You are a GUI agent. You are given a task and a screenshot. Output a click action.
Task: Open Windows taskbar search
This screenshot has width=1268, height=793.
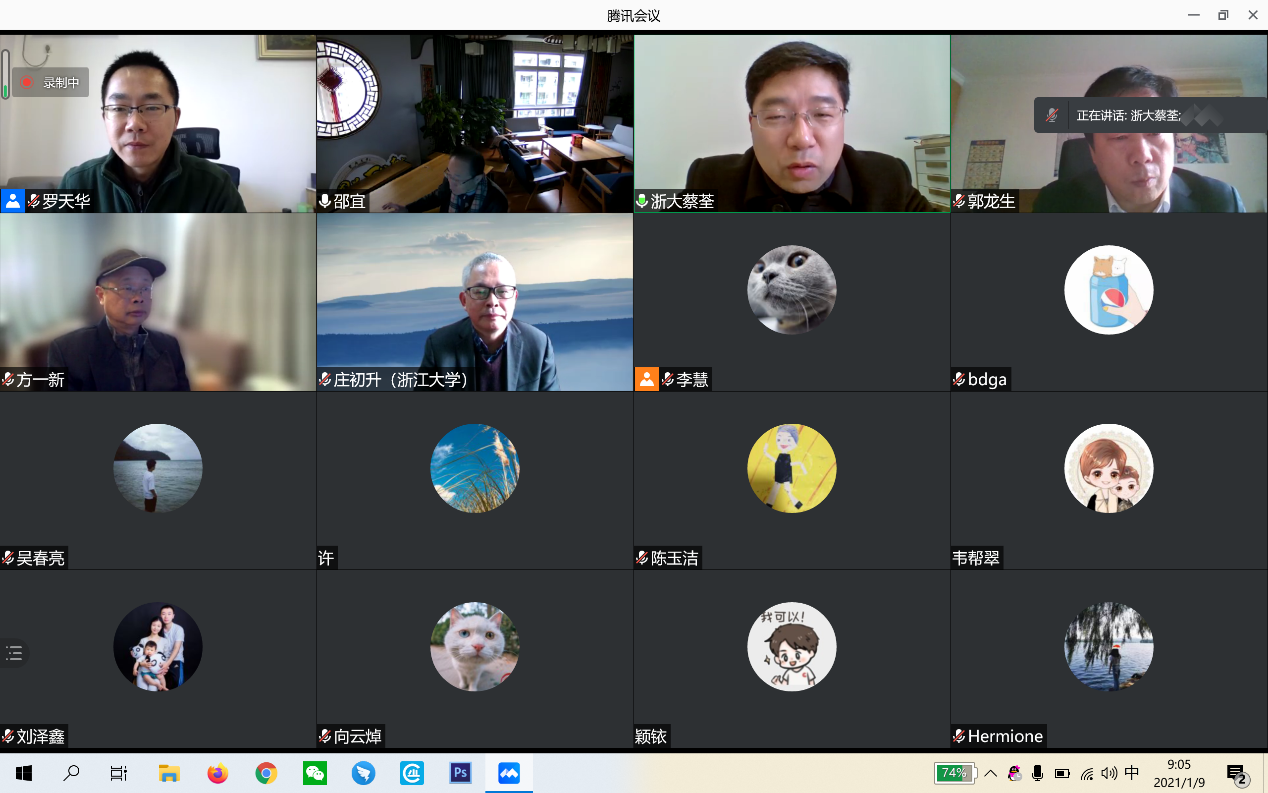point(72,773)
